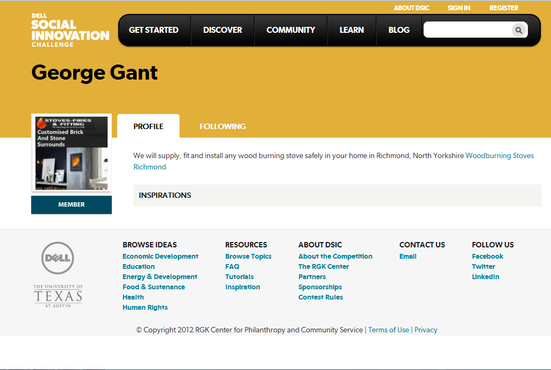Open the Dell Social Innovation Challenge logo
The height and width of the screenshot is (370, 551).
(70, 30)
